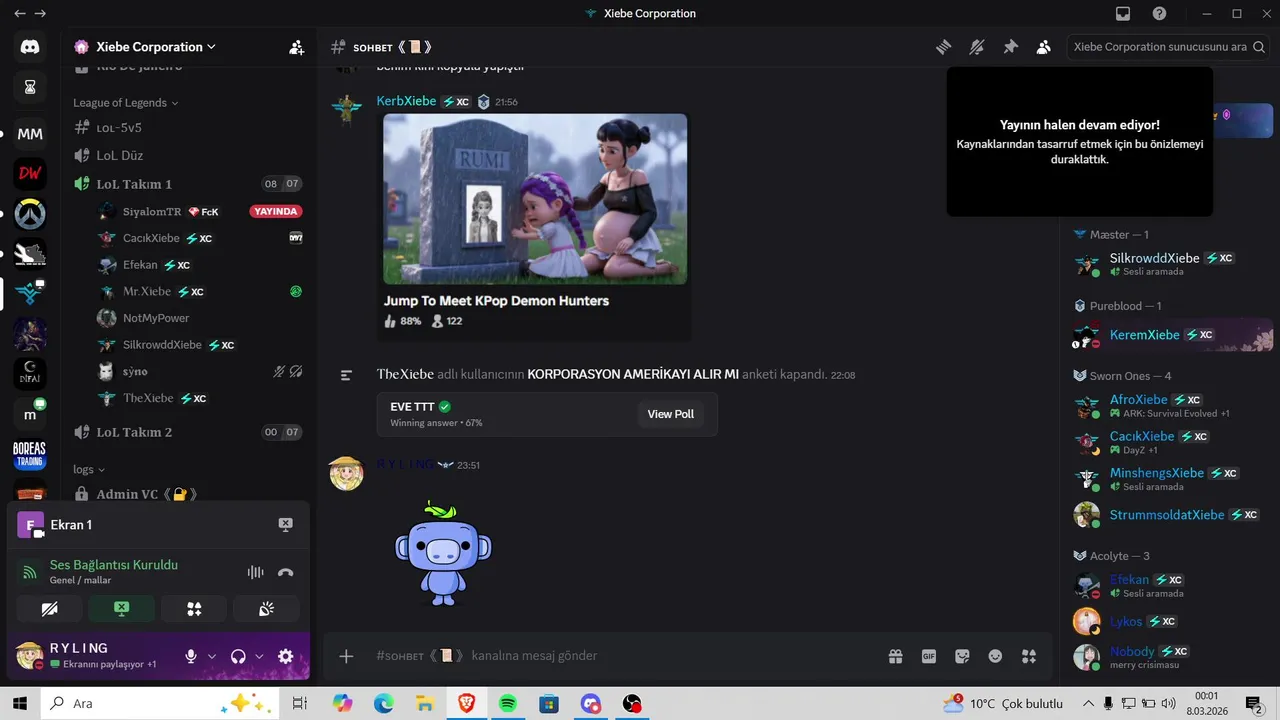Image resolution: width=1280 pixels, height=720 pixels.
Task: Show pinned messages
Action: click(1010, 47)
